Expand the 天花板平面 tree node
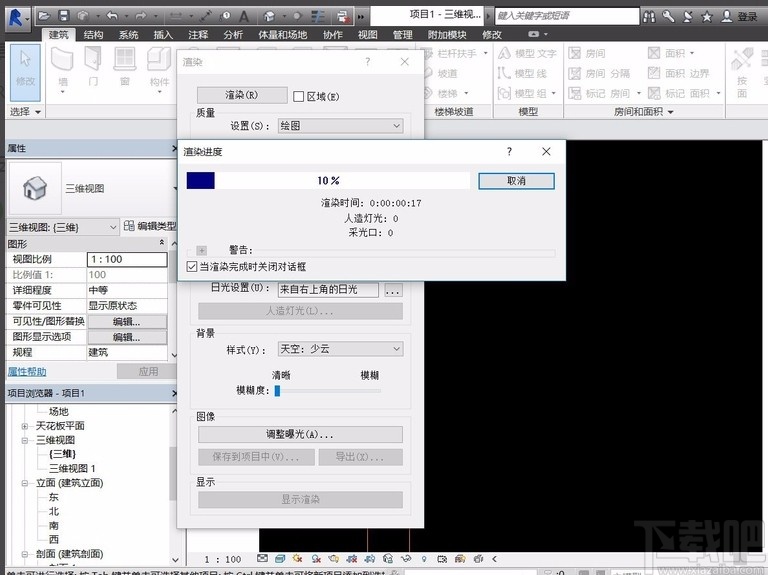The height and width of the screenshot is (575, 768). point(24,426)
